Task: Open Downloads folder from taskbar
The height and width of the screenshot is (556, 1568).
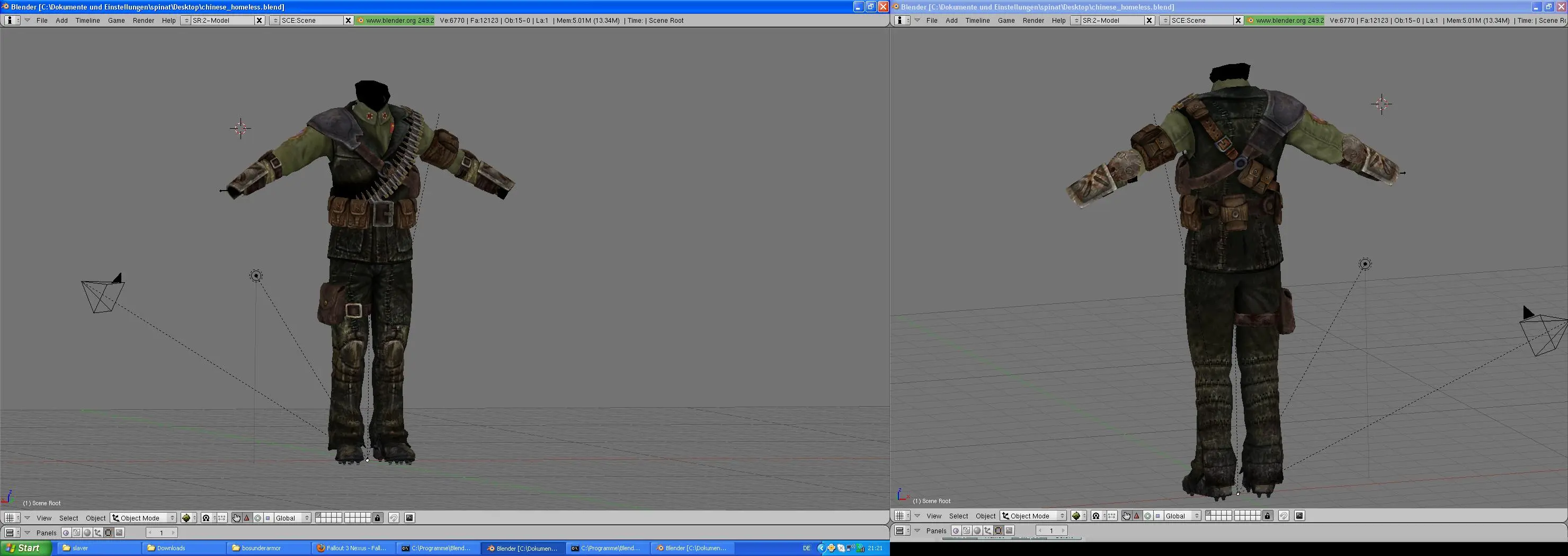Action: point(184,548)
